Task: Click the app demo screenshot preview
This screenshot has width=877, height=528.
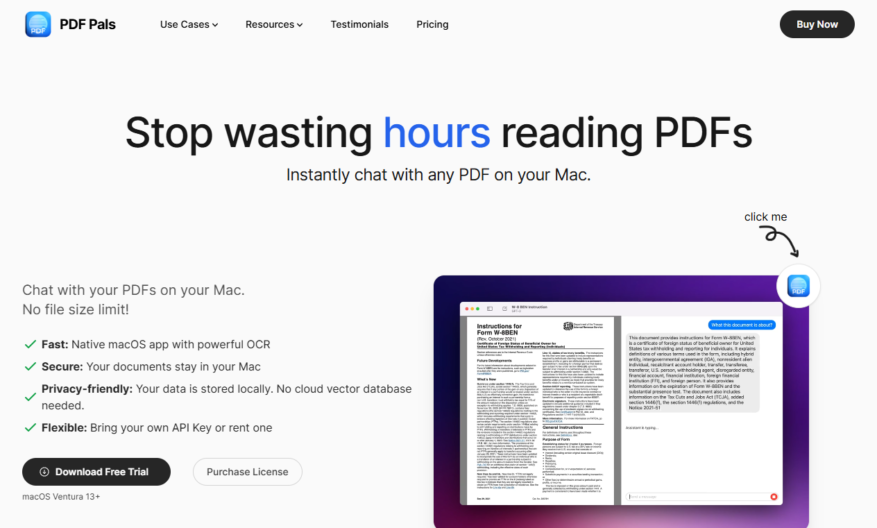Action: (x=621, y=402)
